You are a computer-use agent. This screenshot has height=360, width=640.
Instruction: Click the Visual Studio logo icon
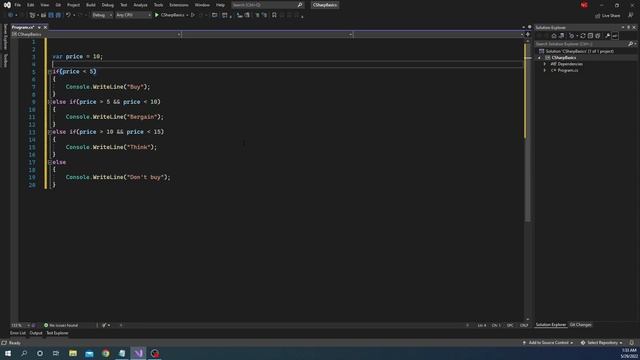pyautogui.click(x=7, y=5)
